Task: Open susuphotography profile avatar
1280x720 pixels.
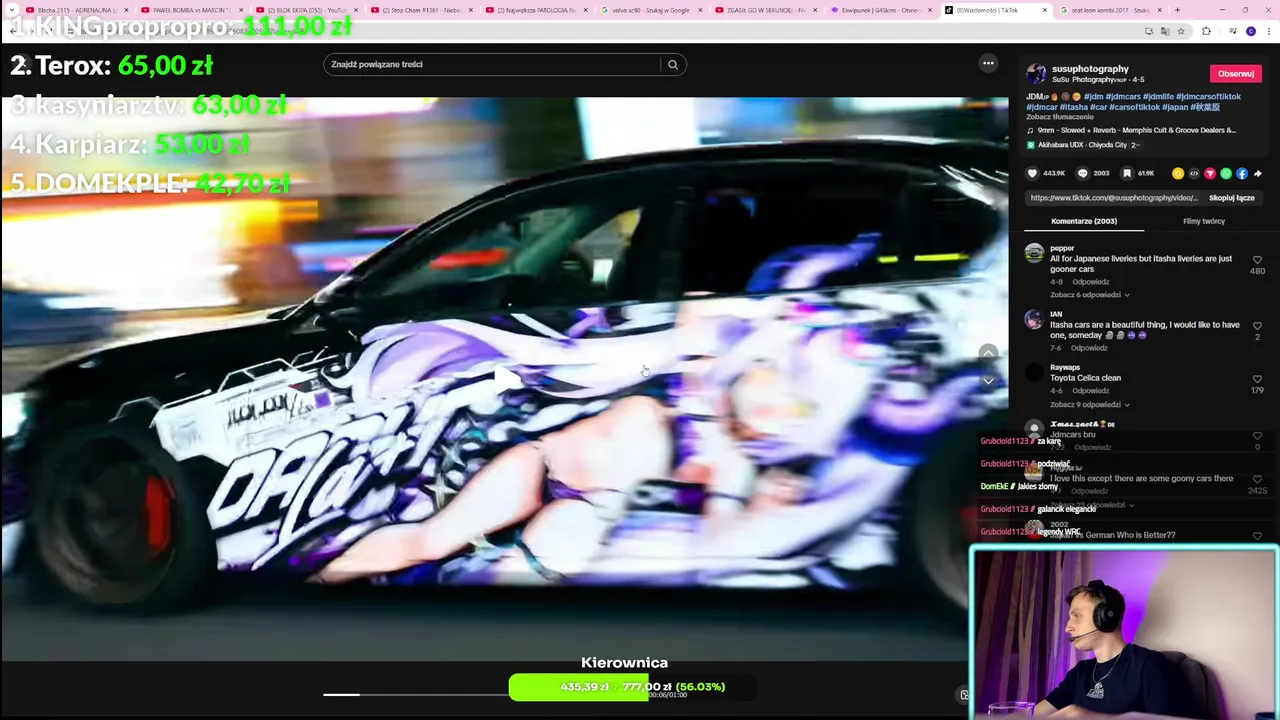Action: [x=1036, y=74]
